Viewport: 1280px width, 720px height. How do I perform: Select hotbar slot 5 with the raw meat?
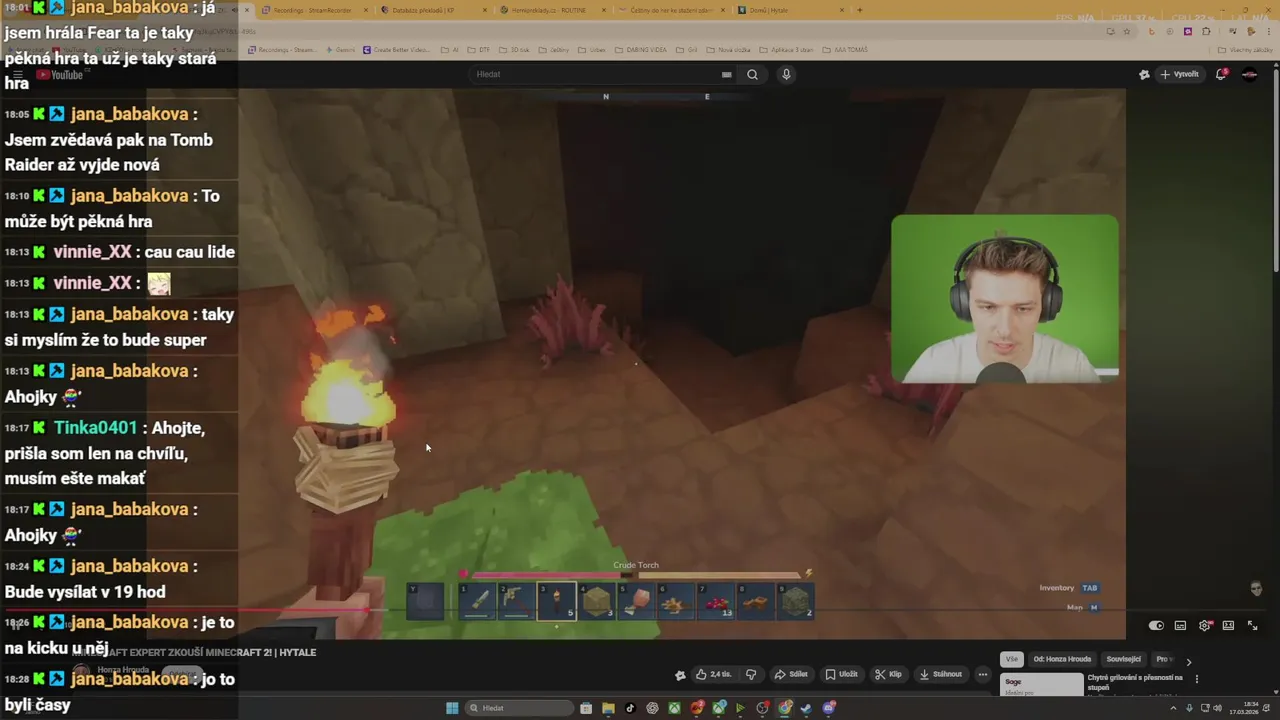point(637,601)
